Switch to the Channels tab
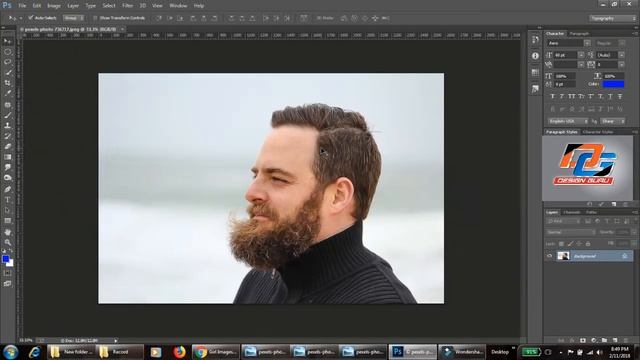640x360 pixels. pos(571,212)
